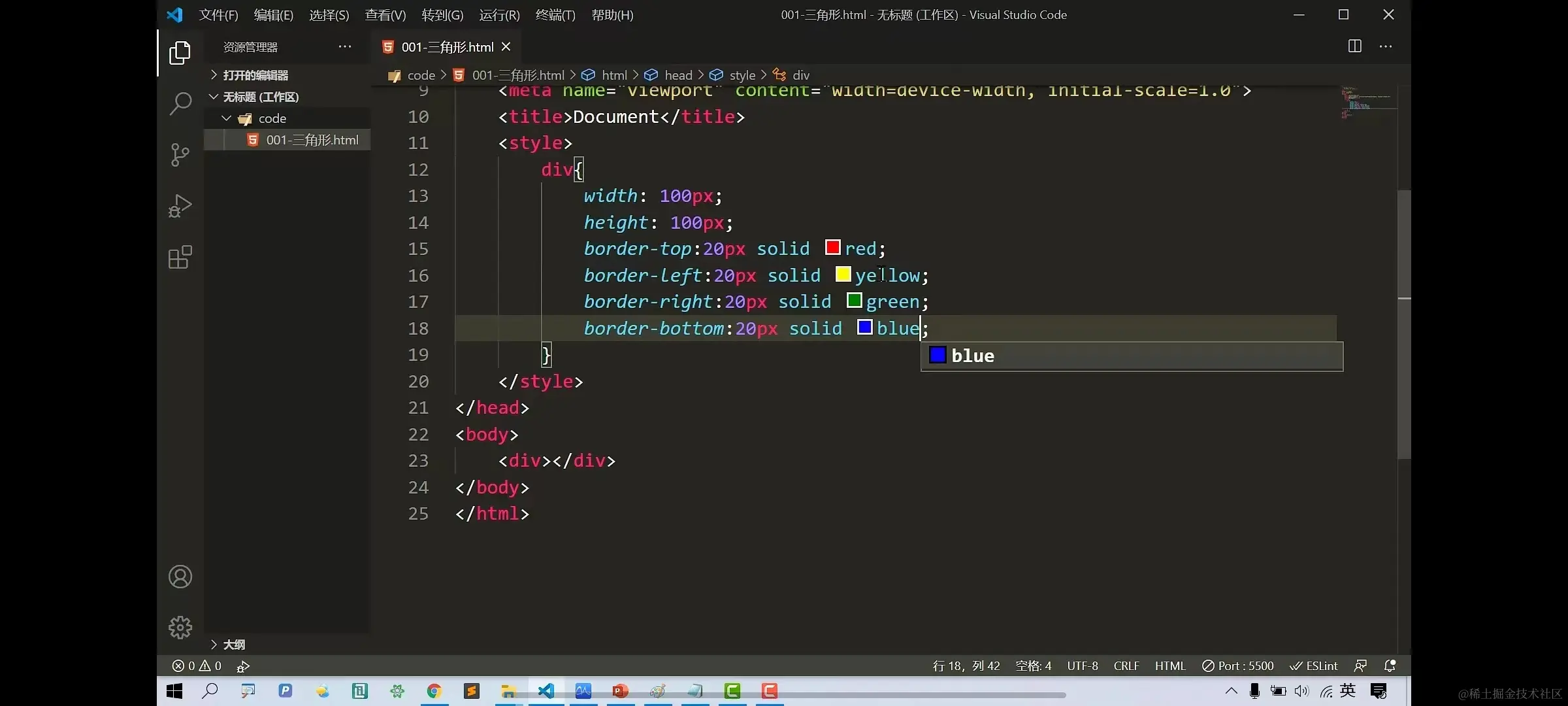Open the Source Control view icon
1568x706 pixels.
tap(180, 155)
